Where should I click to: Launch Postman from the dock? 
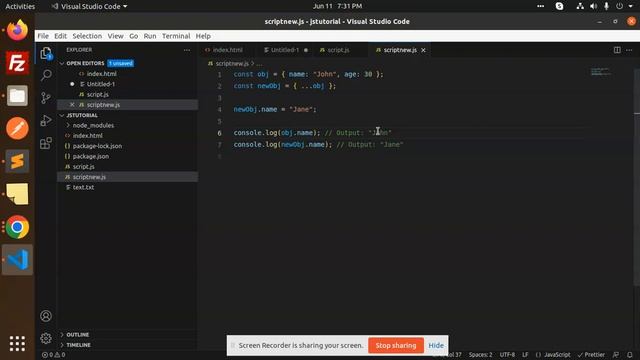click(x=17, y=128)
